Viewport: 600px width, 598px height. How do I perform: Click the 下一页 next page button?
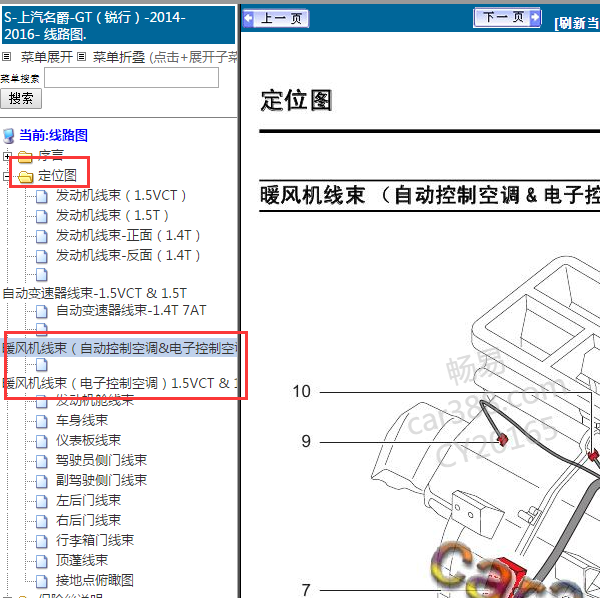pyautogui.click(x=507, y=17)
